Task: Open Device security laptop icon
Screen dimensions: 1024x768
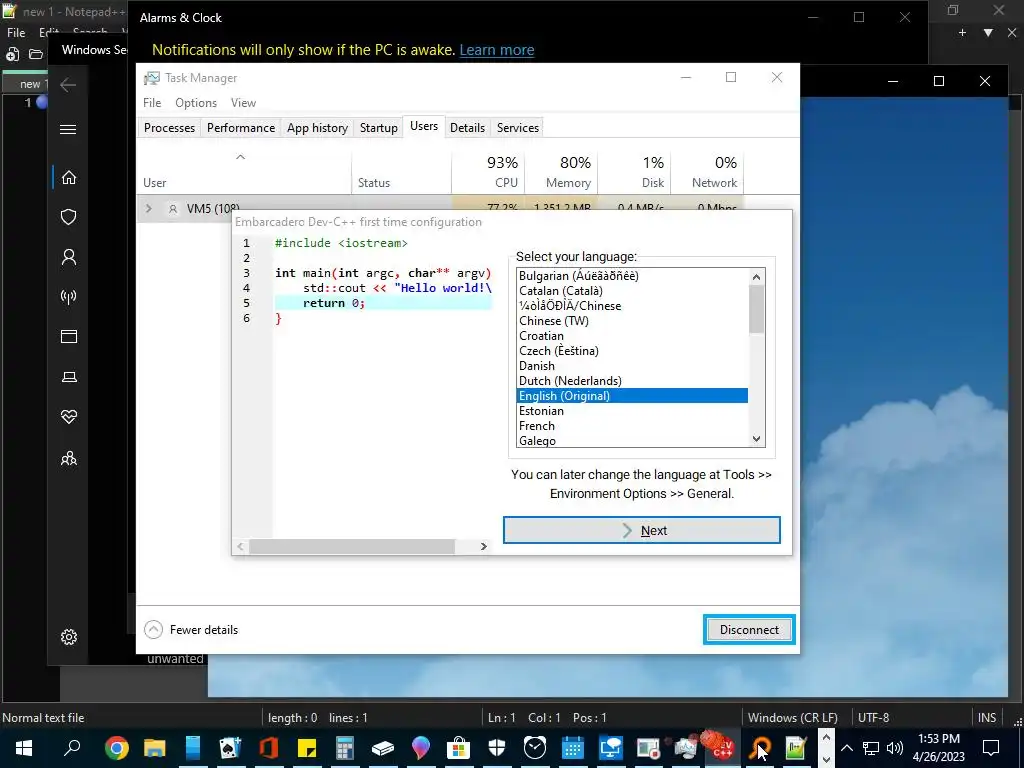Action: [x=69, y=377]
